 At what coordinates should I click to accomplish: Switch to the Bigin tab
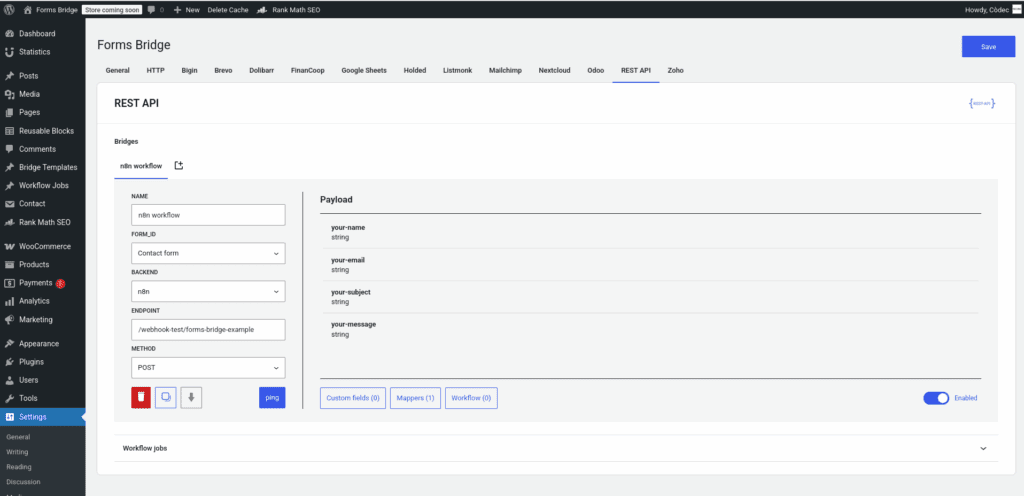189,70
